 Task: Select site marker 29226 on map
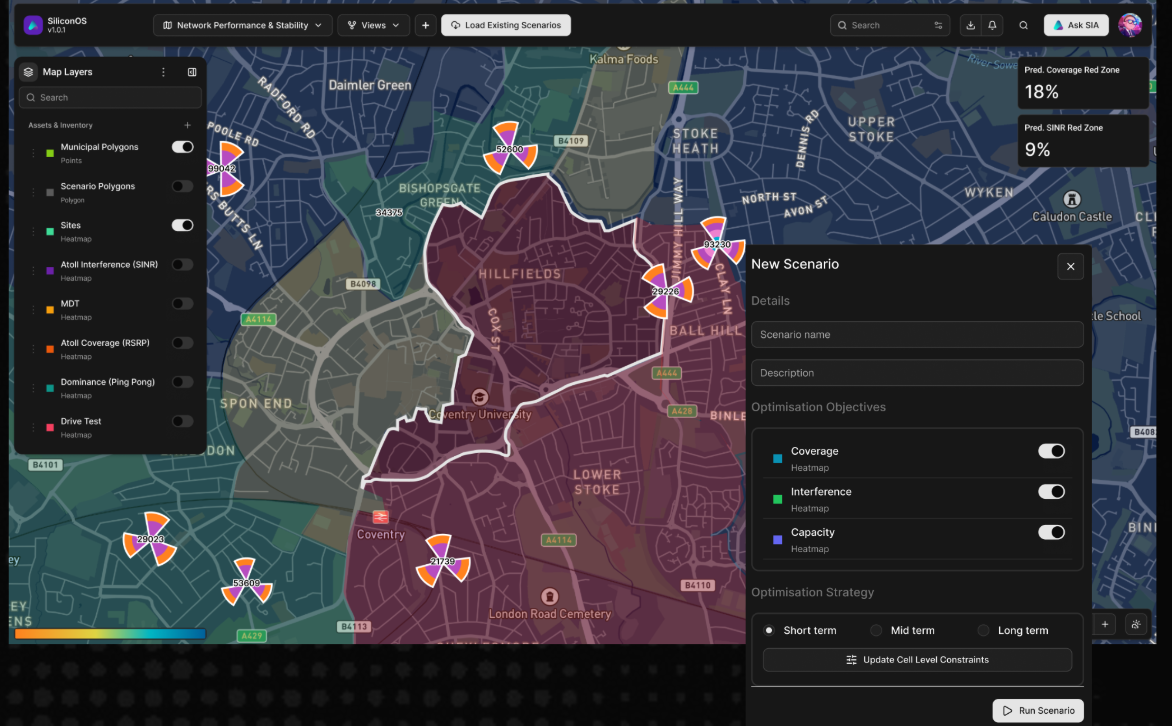tap(665, 291)
